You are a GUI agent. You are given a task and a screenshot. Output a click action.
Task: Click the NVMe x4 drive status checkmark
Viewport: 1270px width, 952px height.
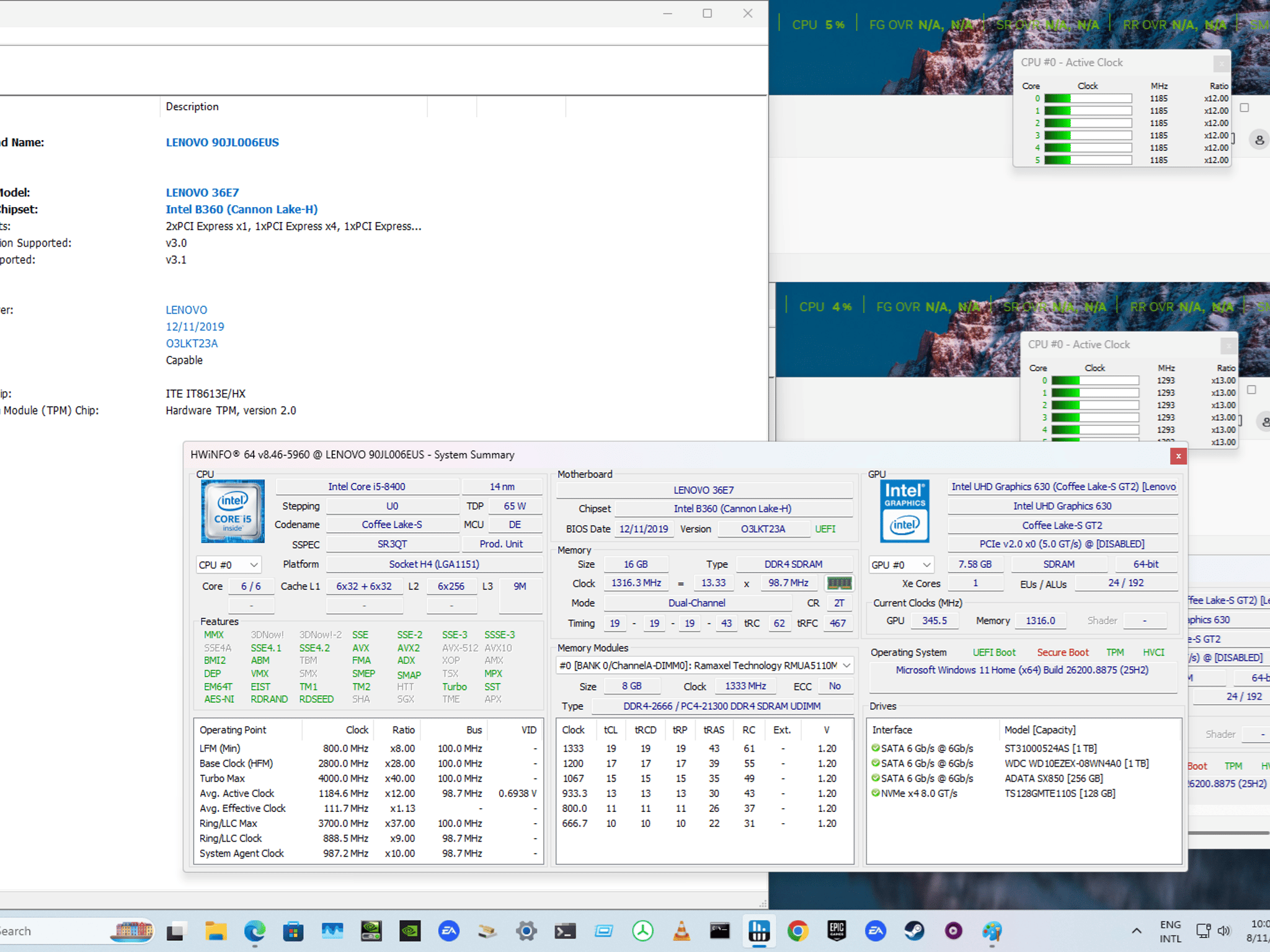[876, 793]
